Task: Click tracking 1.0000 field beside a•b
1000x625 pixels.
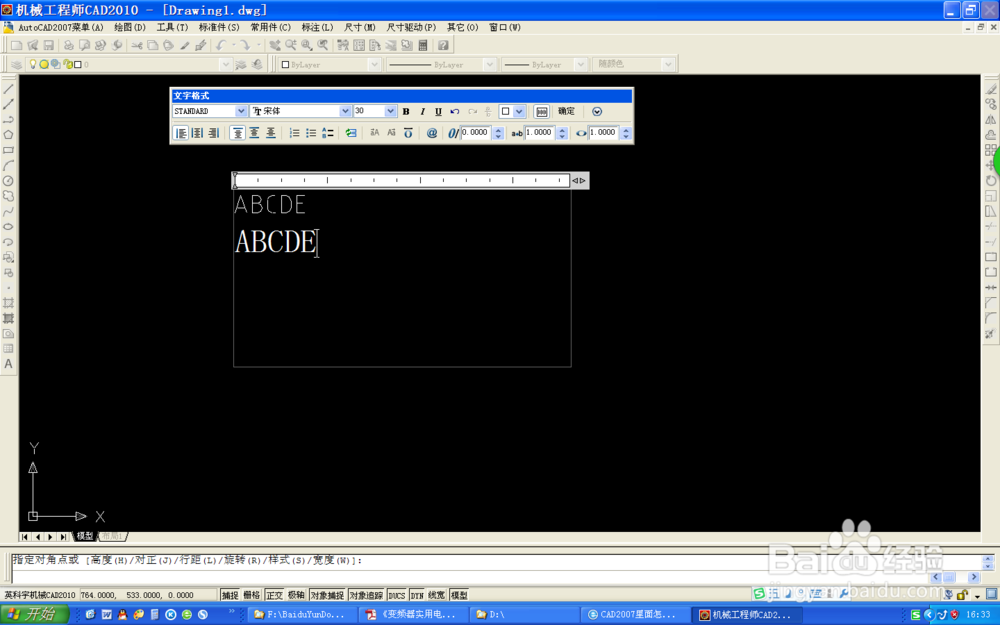Action: click(540, 133)
